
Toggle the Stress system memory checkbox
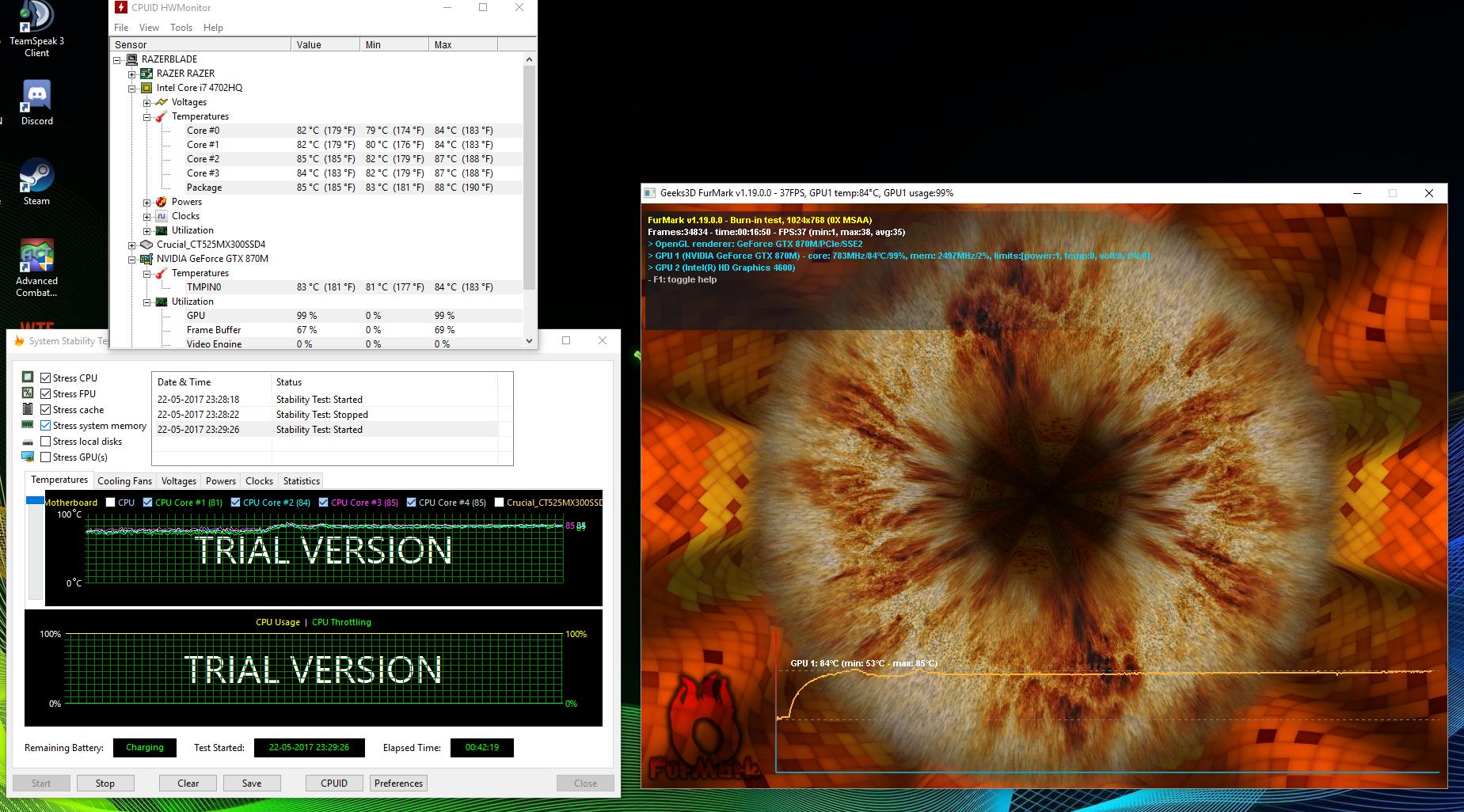point(46,426)
